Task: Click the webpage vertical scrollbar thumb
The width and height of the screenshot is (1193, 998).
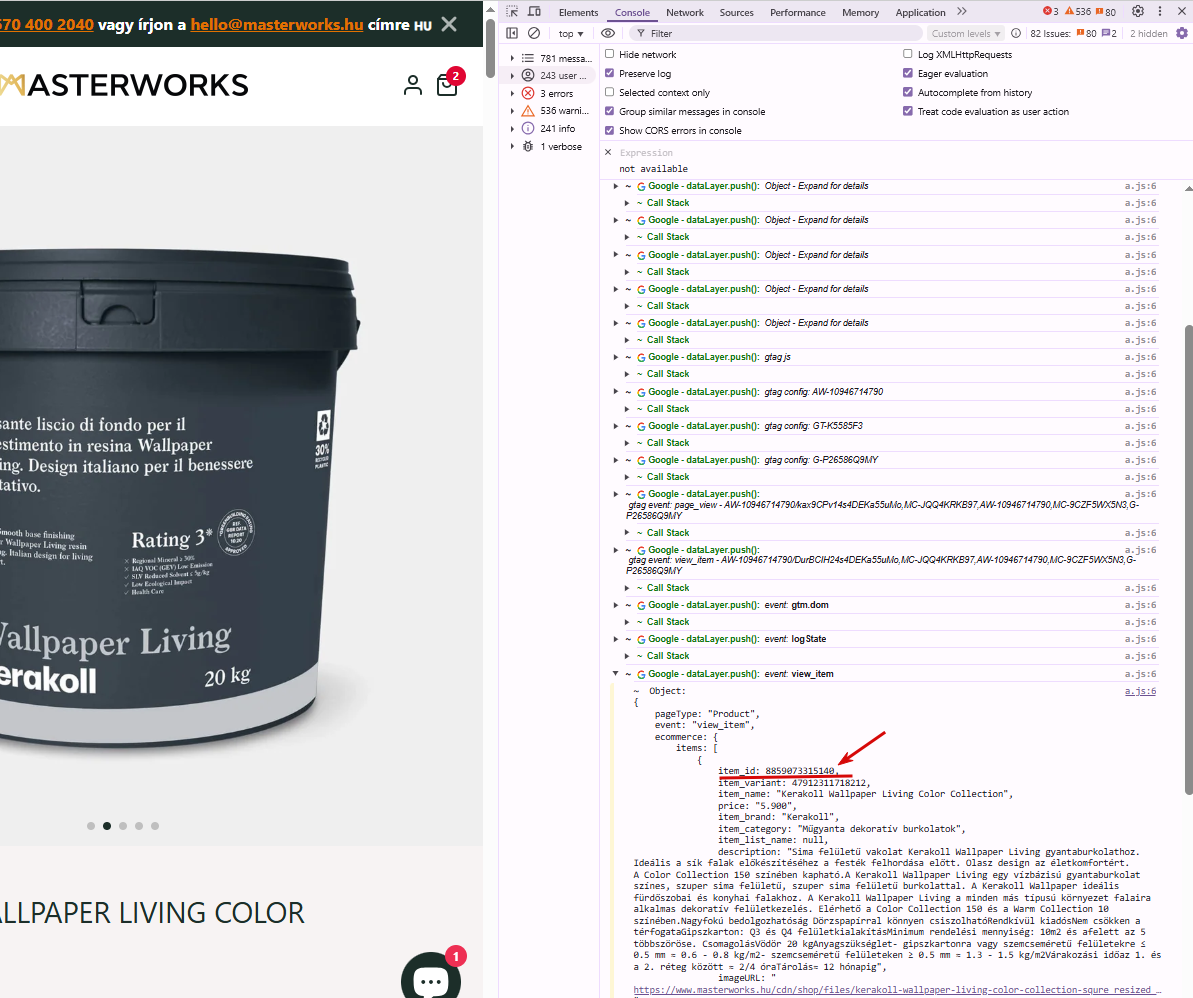Action: tap(491, 49)
